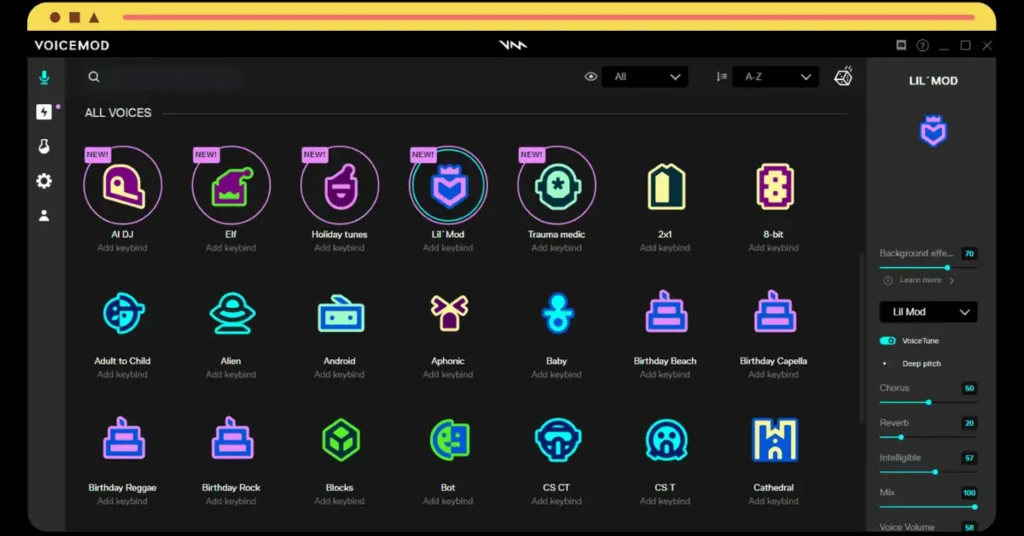Open the Voicelab flask sidebar icon
This screenshot has height=536, width=1024.
coord(44,146)
